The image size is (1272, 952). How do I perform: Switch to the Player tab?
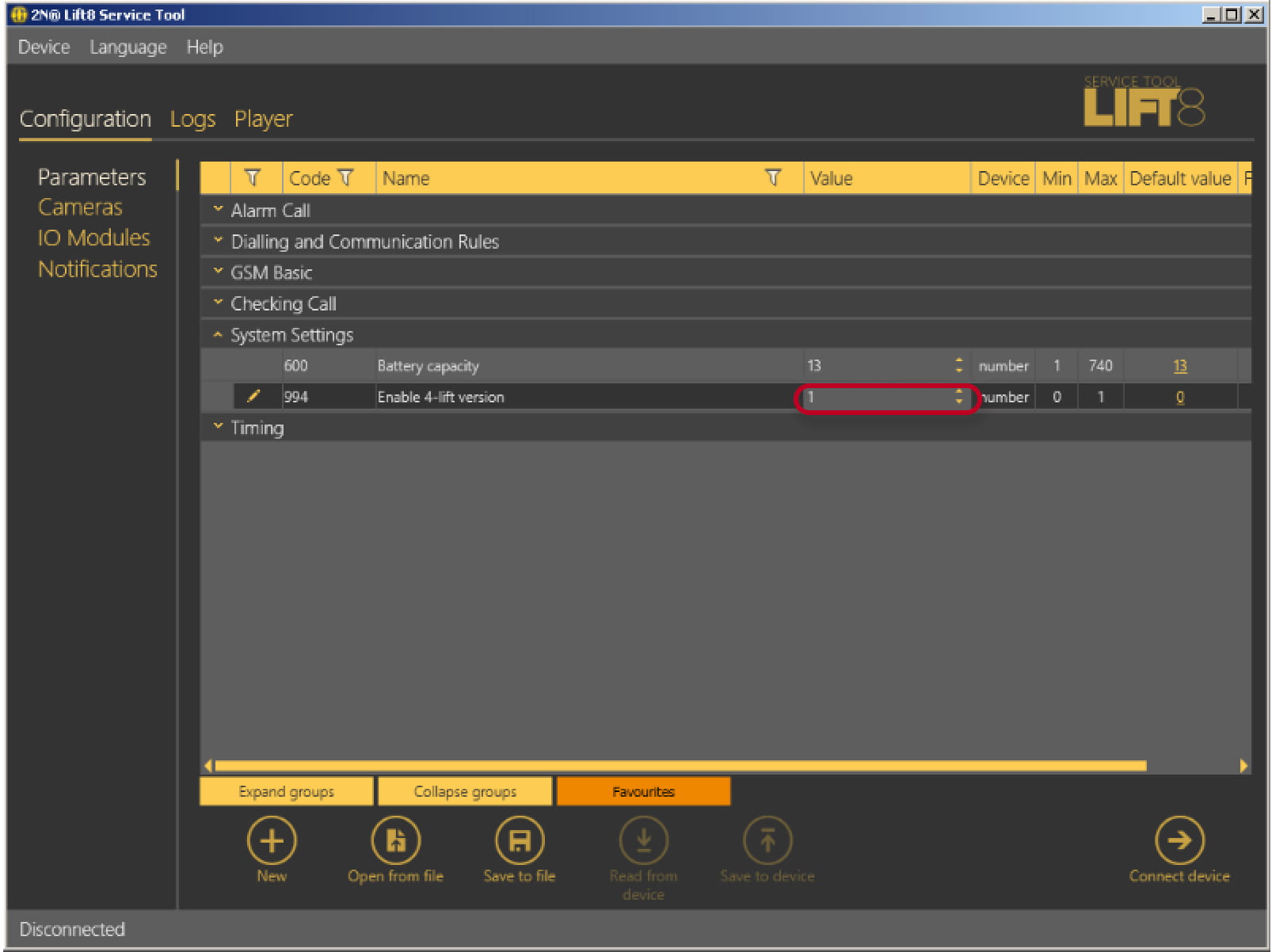264,119
